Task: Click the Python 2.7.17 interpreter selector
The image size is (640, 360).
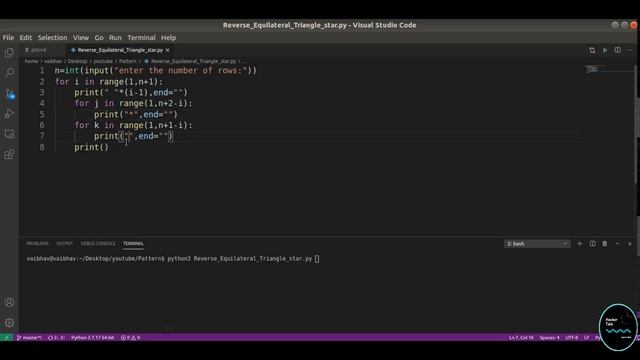Action: [x=93, y=338]
